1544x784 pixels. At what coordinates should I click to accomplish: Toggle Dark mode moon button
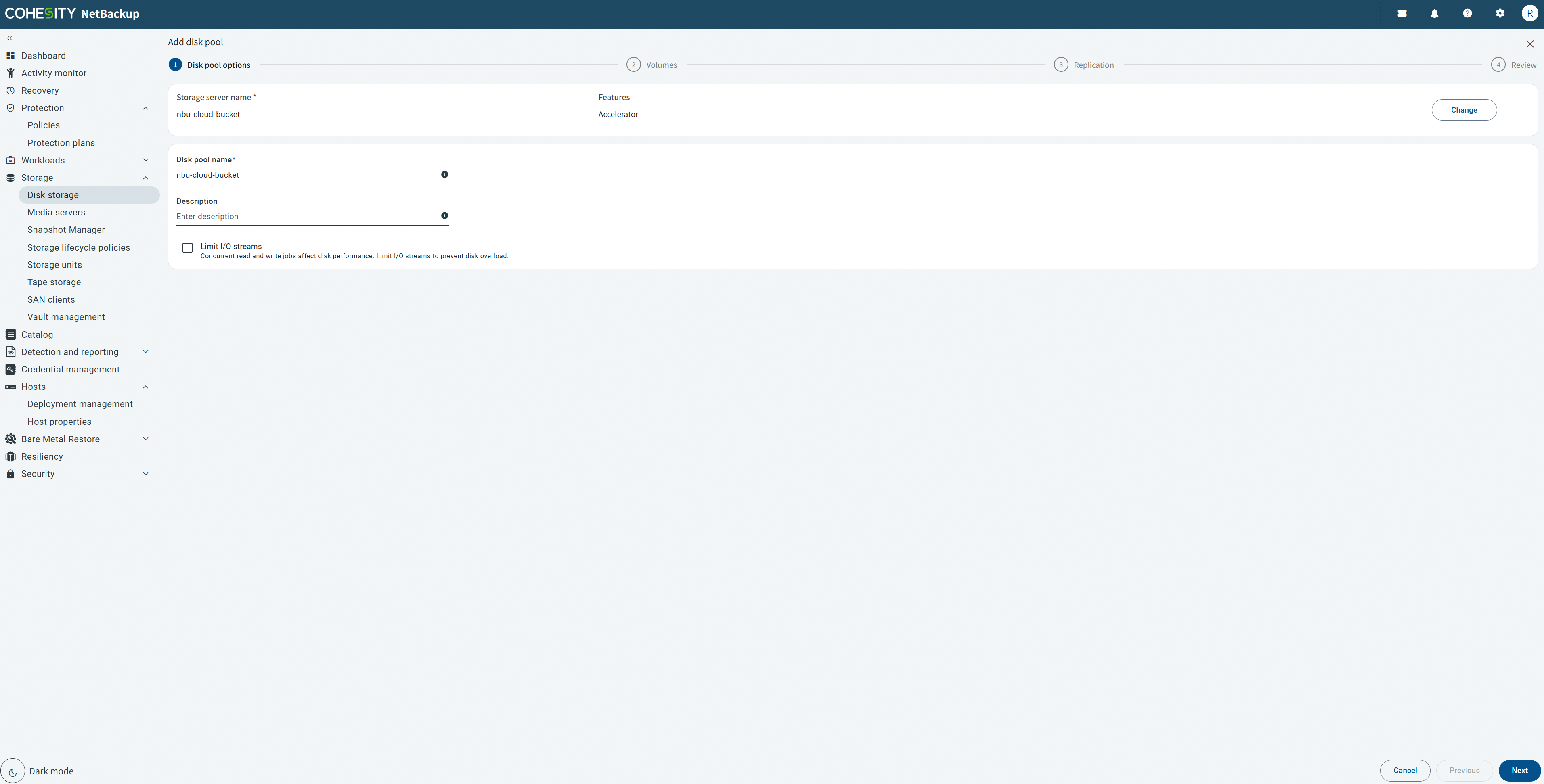[x=13, y=771]
